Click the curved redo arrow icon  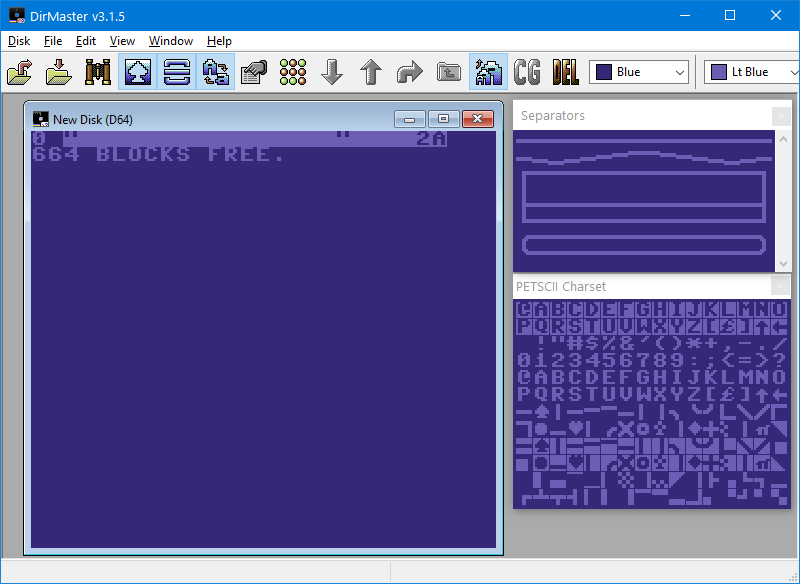pos(410,72)
